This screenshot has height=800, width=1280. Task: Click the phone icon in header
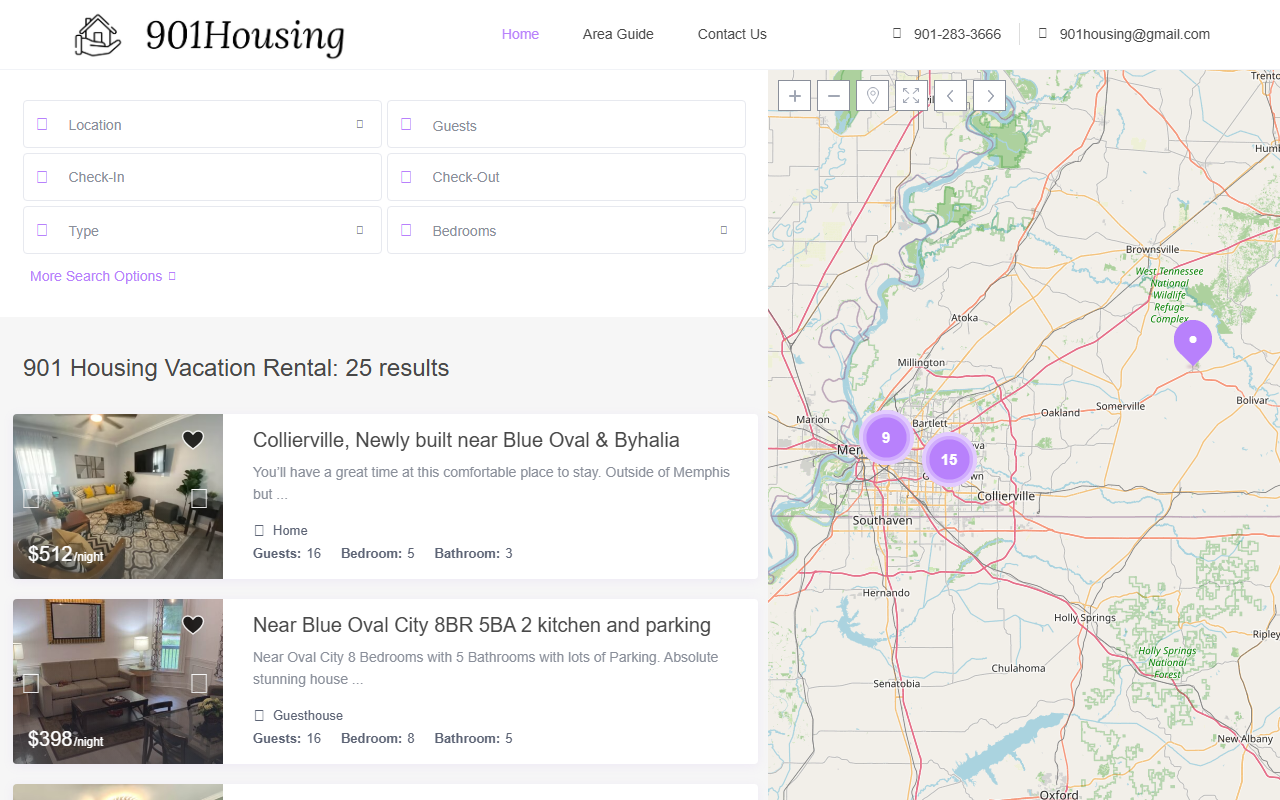click(x=897, y=33)
